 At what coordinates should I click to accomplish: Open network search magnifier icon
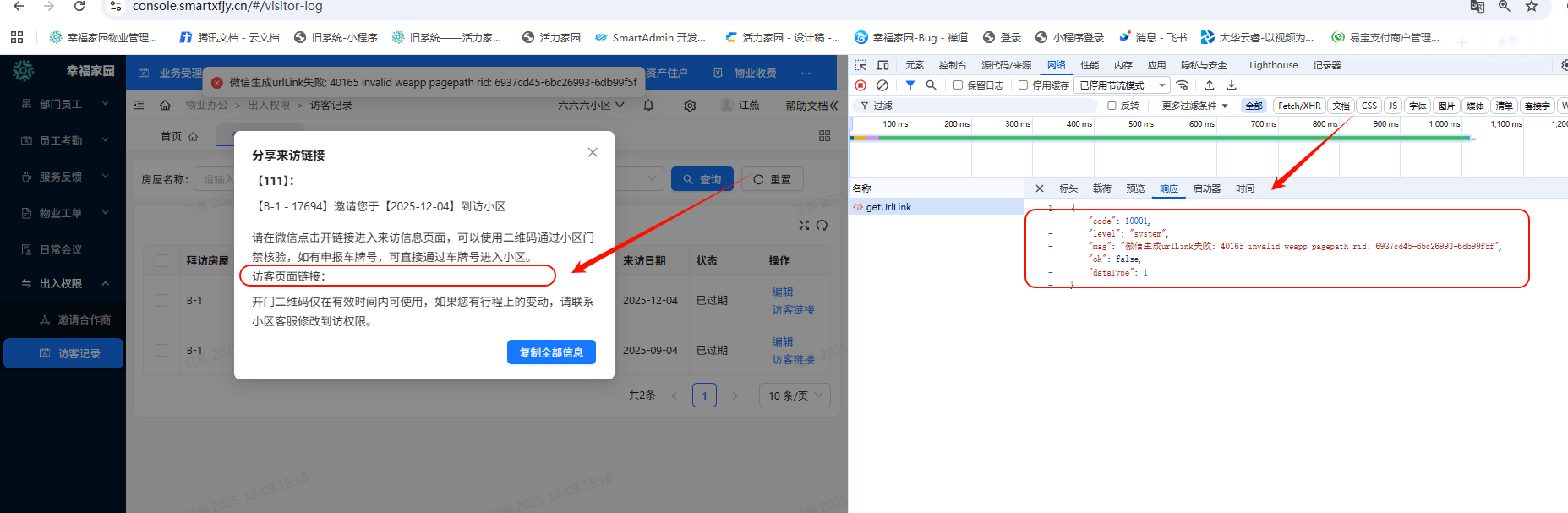932,85
